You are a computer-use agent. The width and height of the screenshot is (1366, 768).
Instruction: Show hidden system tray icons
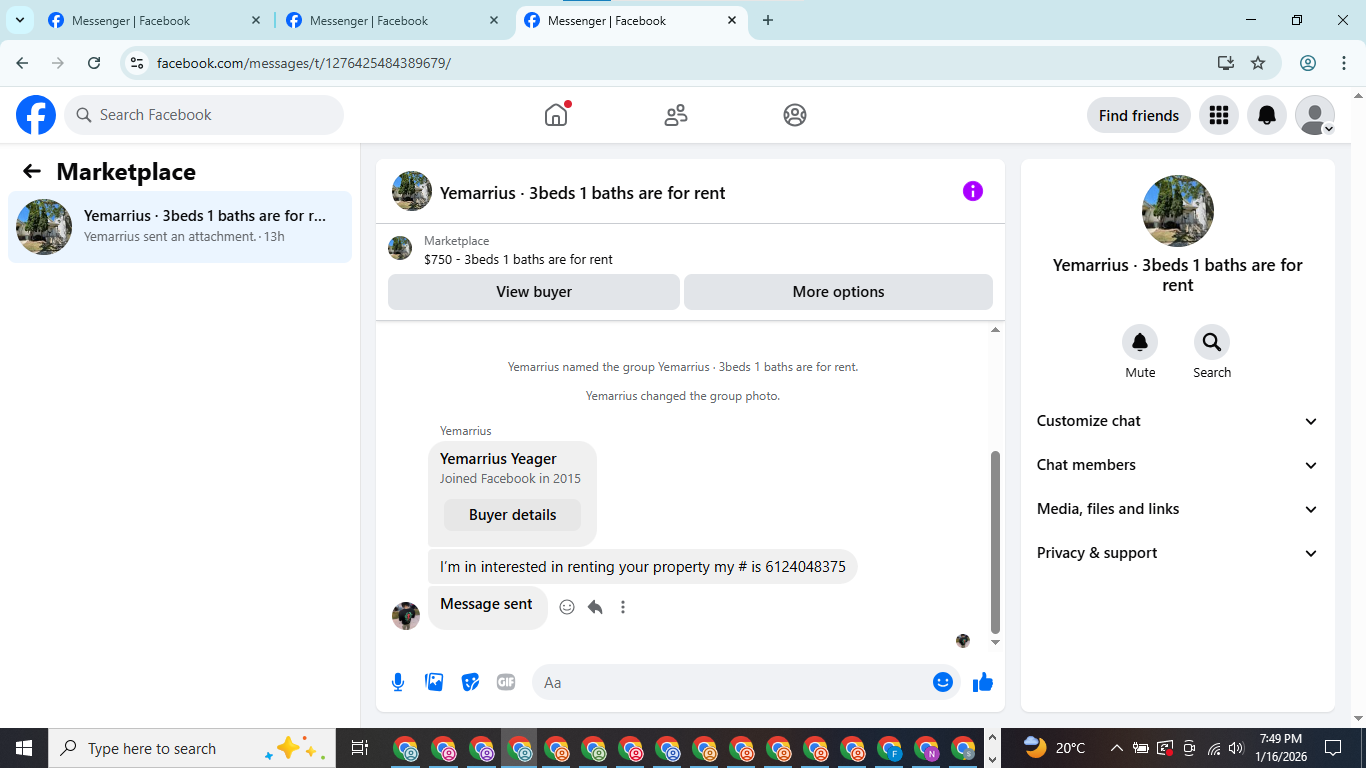click(1116, 748)
